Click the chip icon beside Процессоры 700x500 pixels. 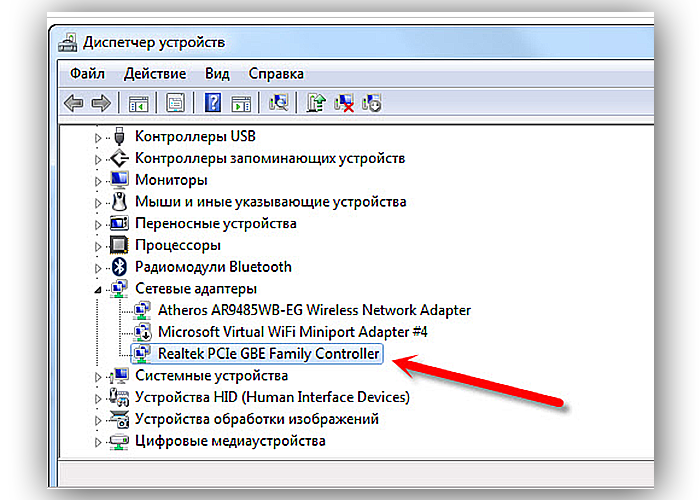(119, 245)
